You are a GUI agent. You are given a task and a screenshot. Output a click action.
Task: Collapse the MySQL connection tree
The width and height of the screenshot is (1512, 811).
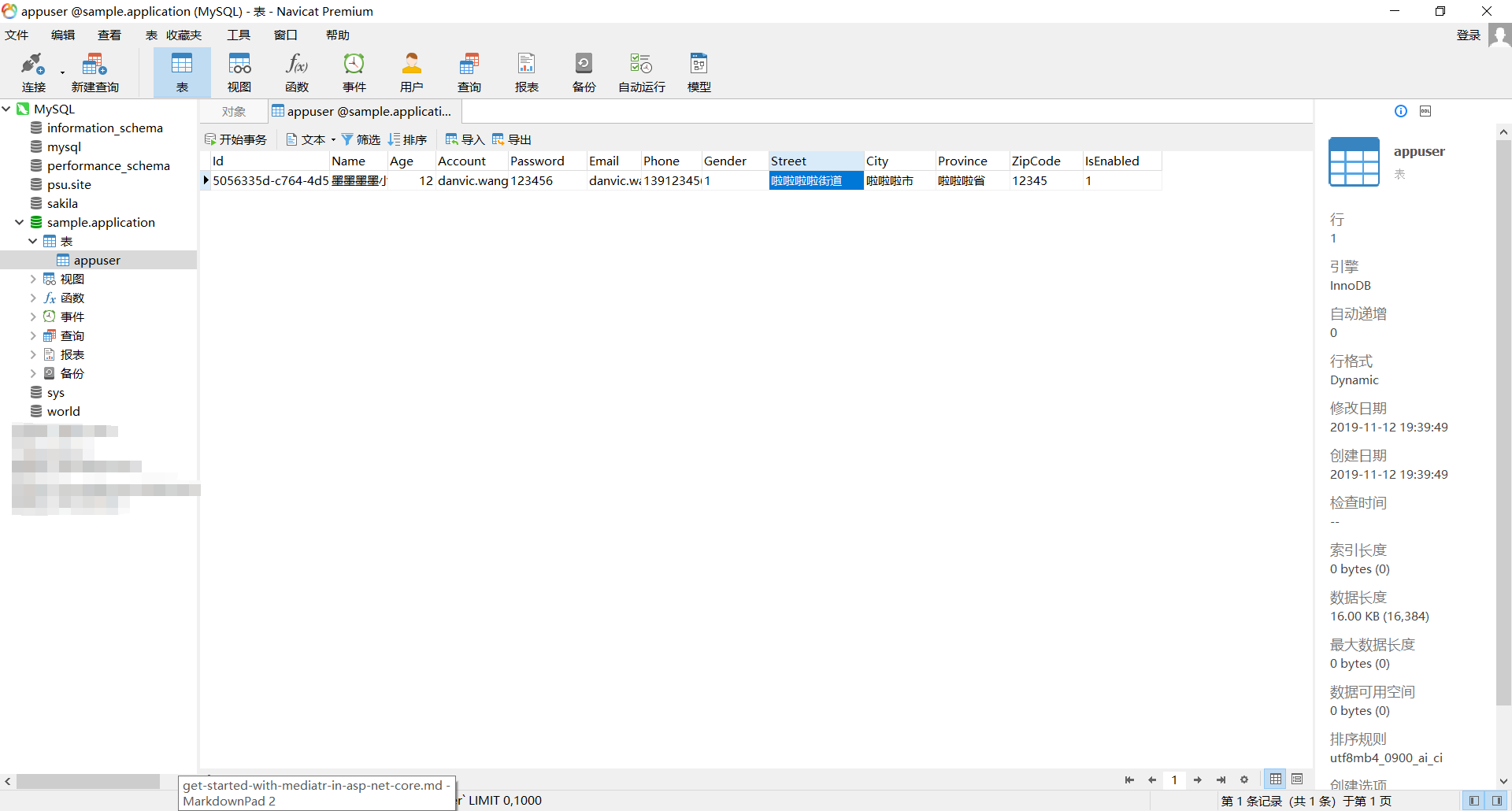point(6,109)
